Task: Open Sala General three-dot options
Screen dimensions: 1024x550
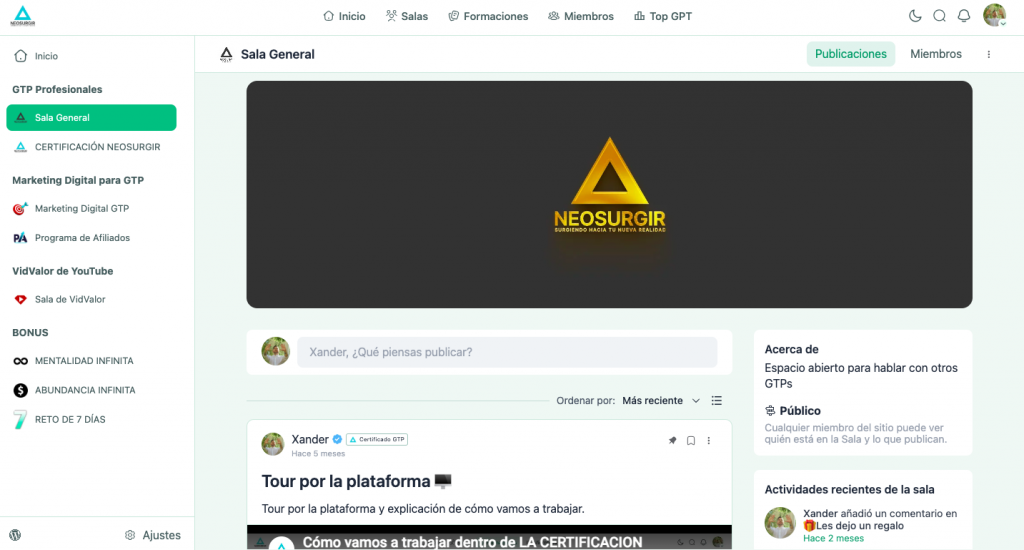Action: click(x=989, y=54)
